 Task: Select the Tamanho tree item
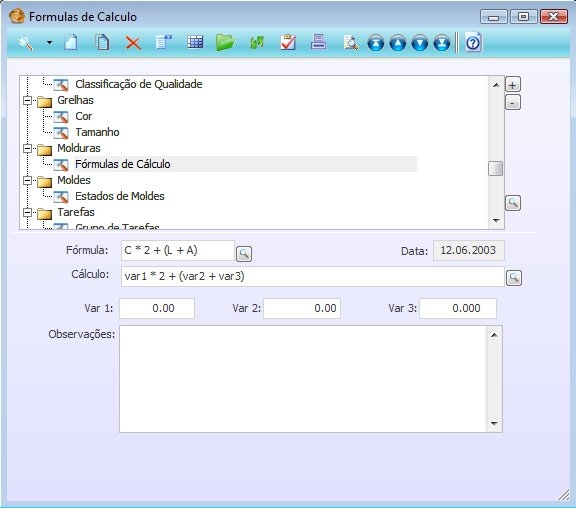point(97,132)
